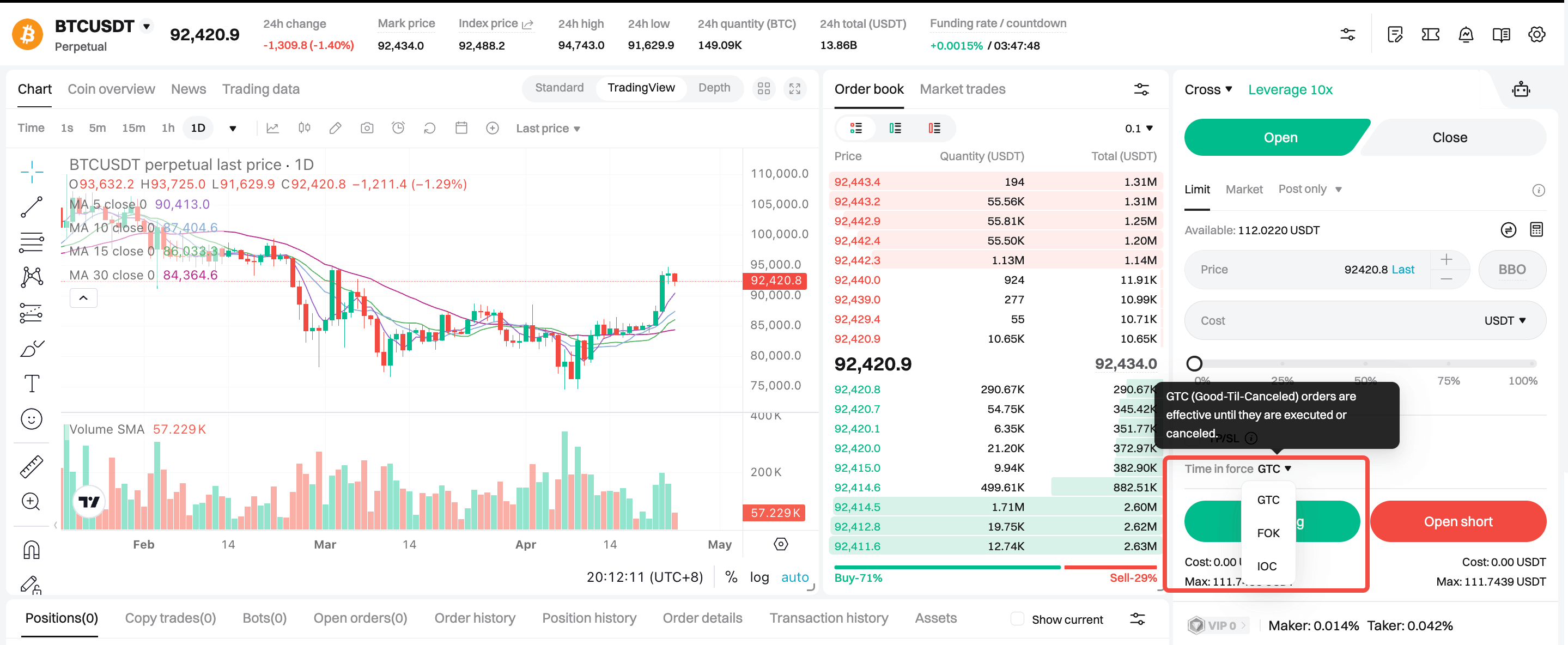Select the ruler measure tool
Image resolution: width=1568 pixels, height=645 pixels.
click(x=31, y=467)
